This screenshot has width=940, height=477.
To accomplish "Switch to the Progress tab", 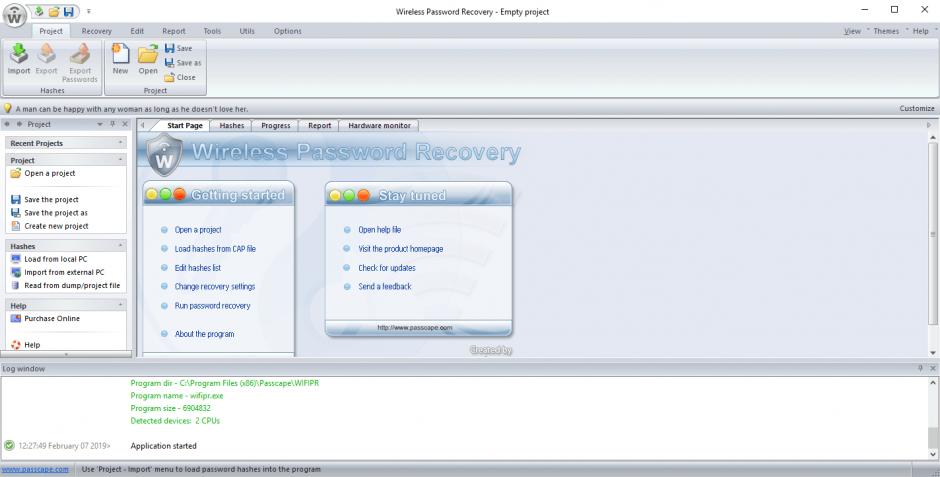I will [276, 125].
